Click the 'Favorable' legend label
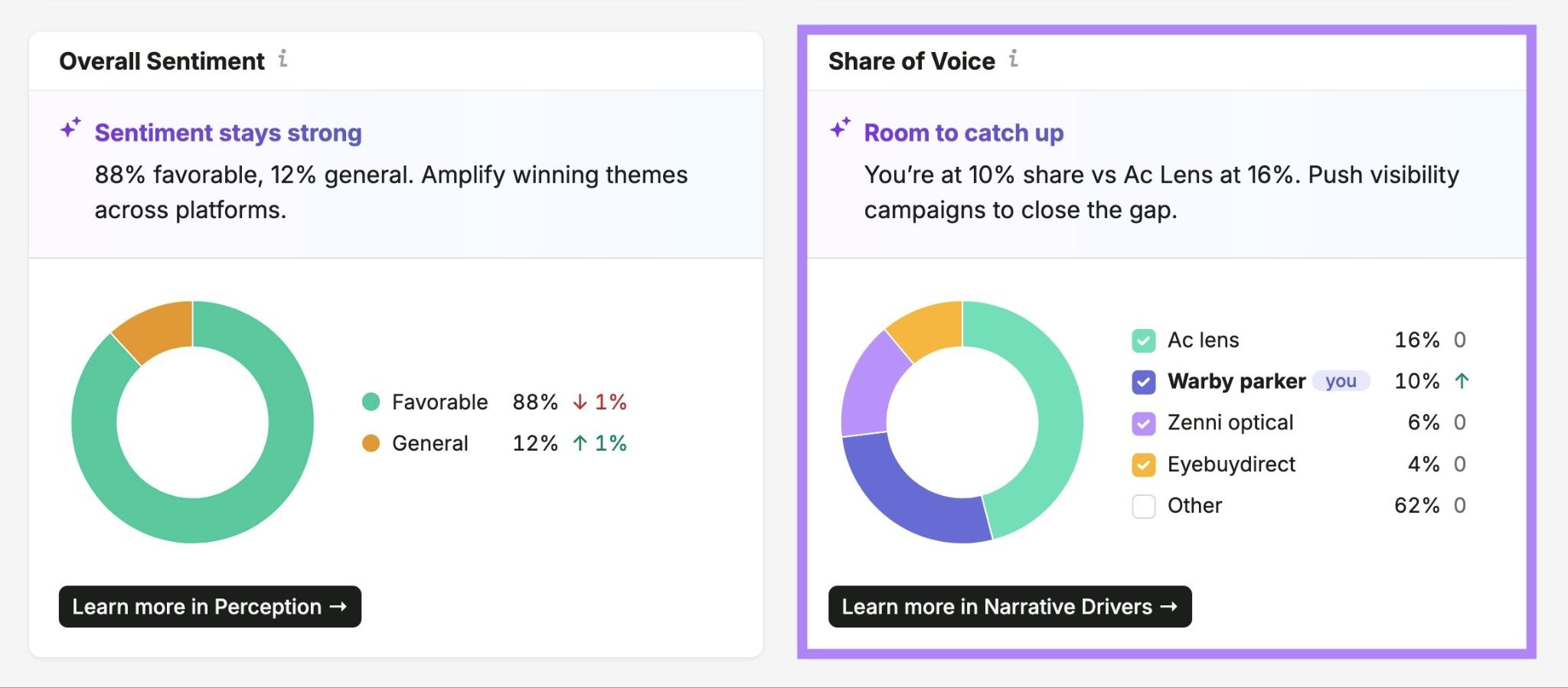The height and width of the screenshot is (688, 1568). (x=439, y=402)
